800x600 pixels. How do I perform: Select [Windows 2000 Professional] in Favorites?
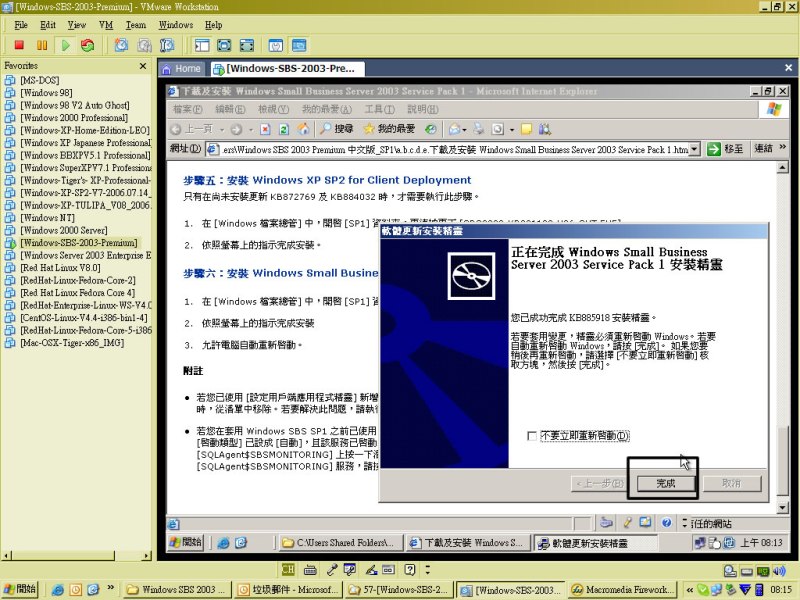74,118
